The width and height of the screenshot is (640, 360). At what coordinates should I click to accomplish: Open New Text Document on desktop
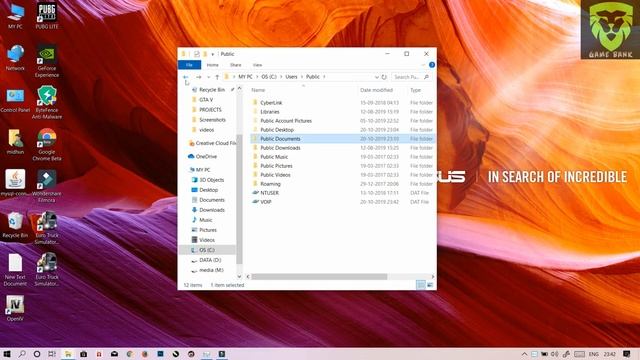[x=15, y=269]
